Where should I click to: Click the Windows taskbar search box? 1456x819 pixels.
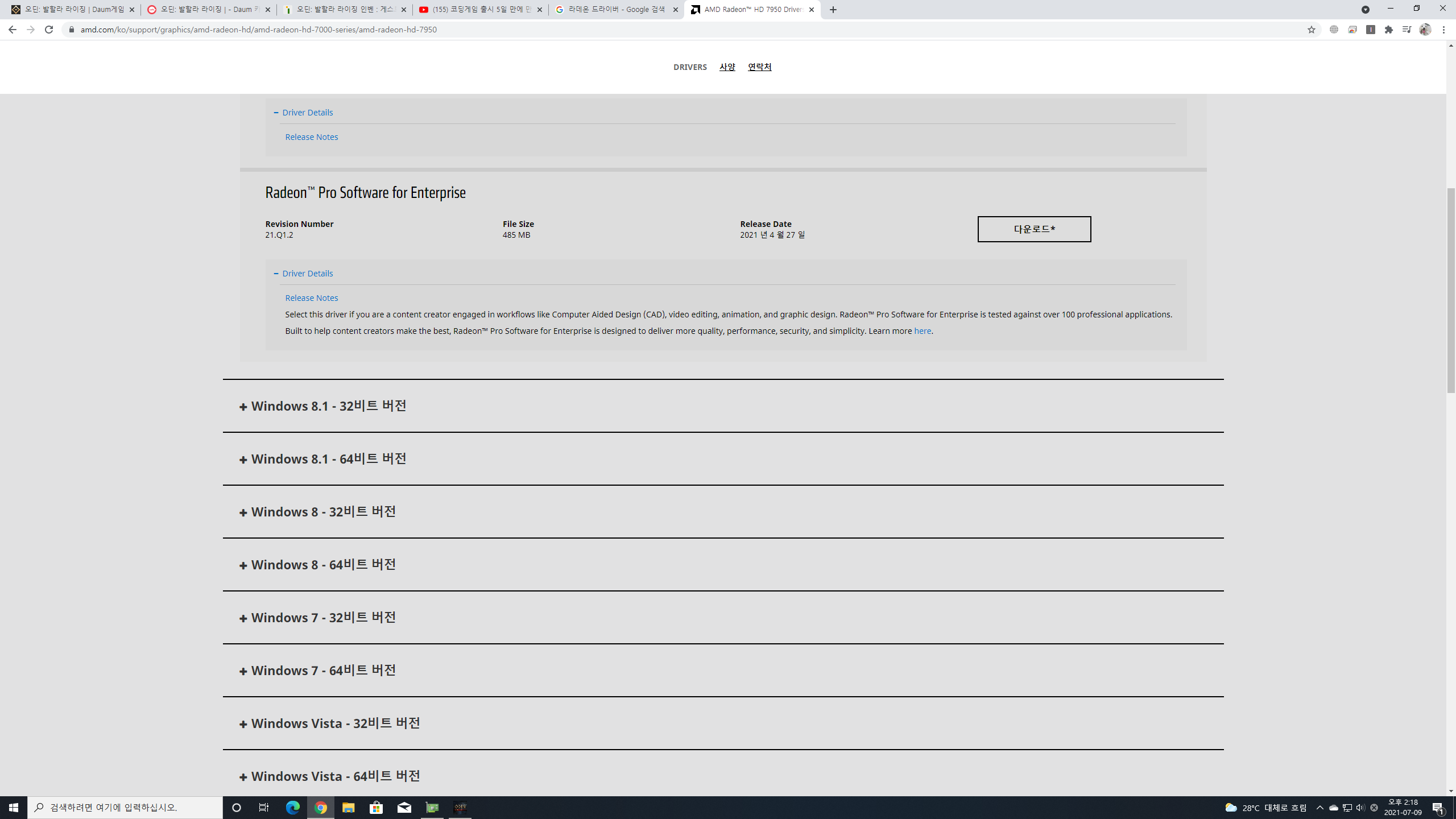[125, 807]
